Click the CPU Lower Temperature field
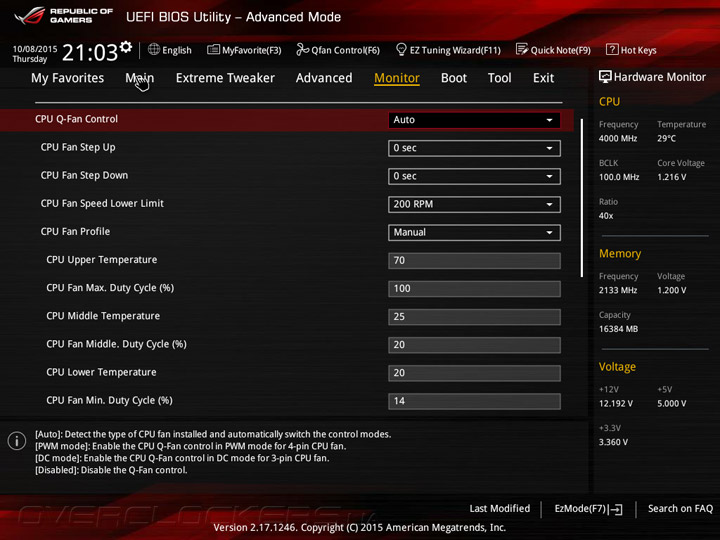The width and height of the screenshot is (720, 540). (x=474, y=372)
